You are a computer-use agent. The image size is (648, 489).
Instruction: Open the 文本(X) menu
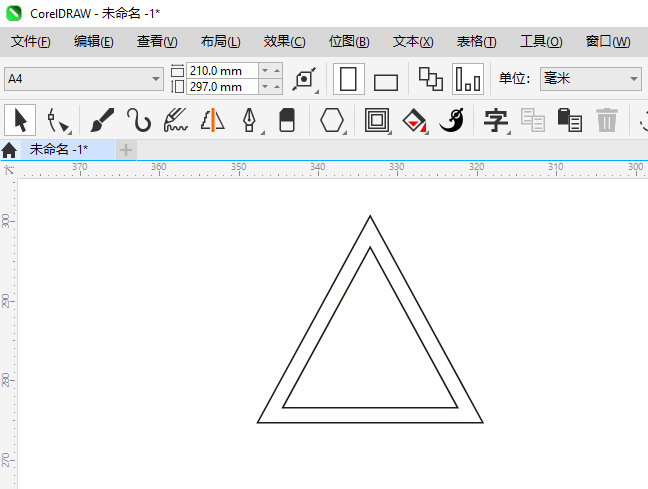[x=413, y=42]
